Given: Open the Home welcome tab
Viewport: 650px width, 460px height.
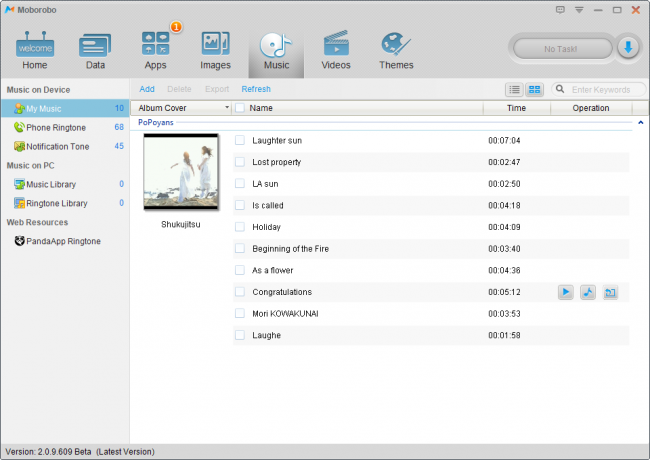Looking at the screenshot, I should coord(35,51).
